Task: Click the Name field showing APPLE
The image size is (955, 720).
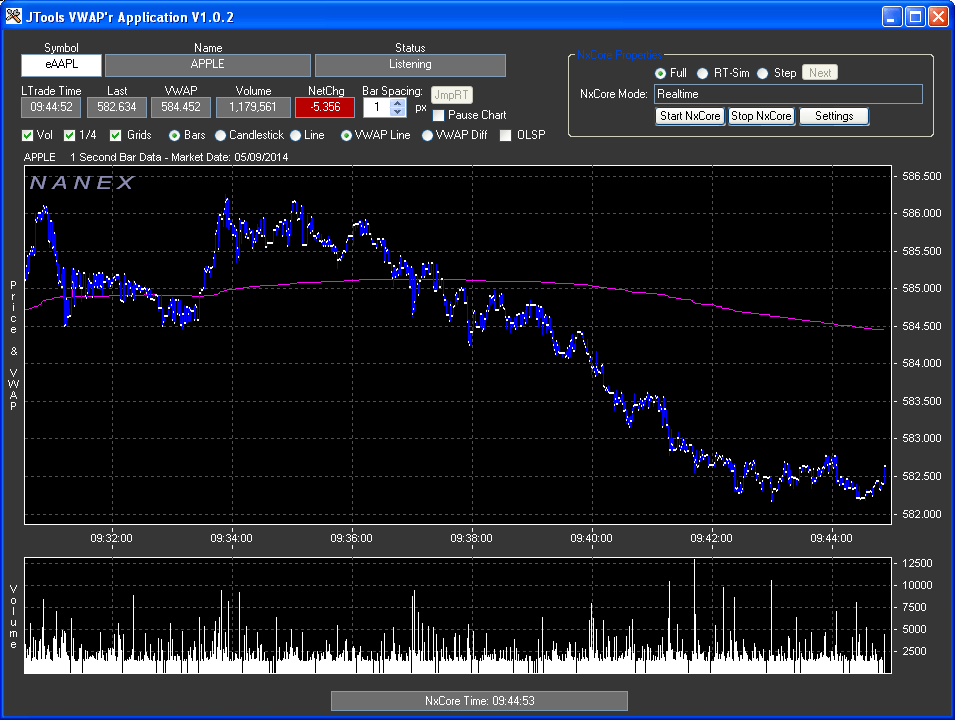Action: coord(208,65)
